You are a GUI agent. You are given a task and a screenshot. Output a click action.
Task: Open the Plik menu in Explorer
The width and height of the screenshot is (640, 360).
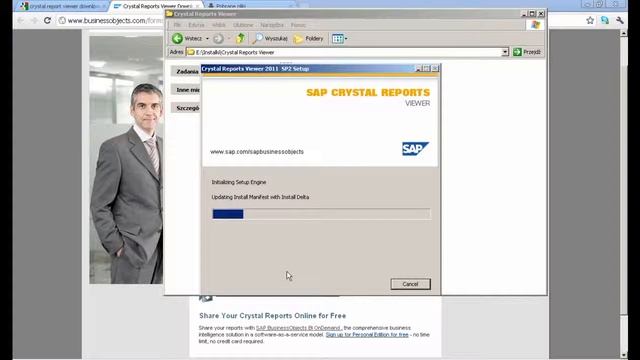tap(177, 25)
